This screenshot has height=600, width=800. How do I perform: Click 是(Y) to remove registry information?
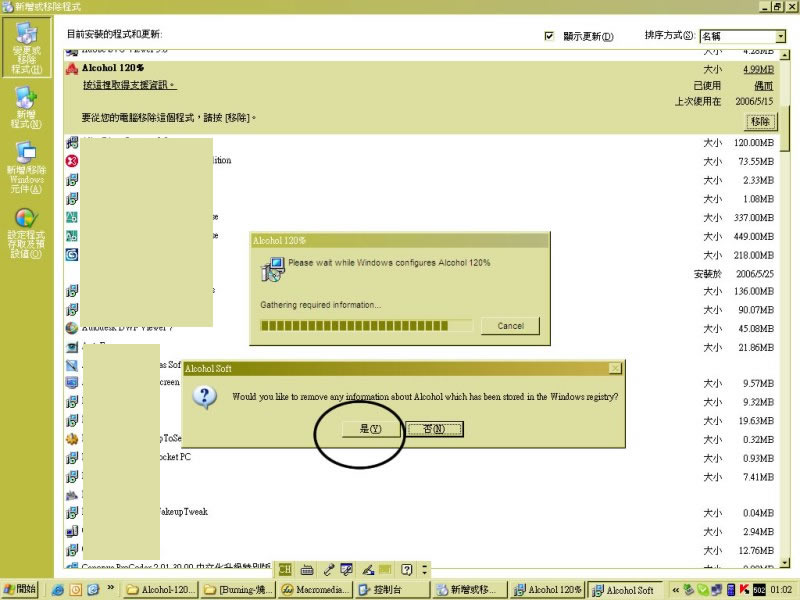point(371,429)
